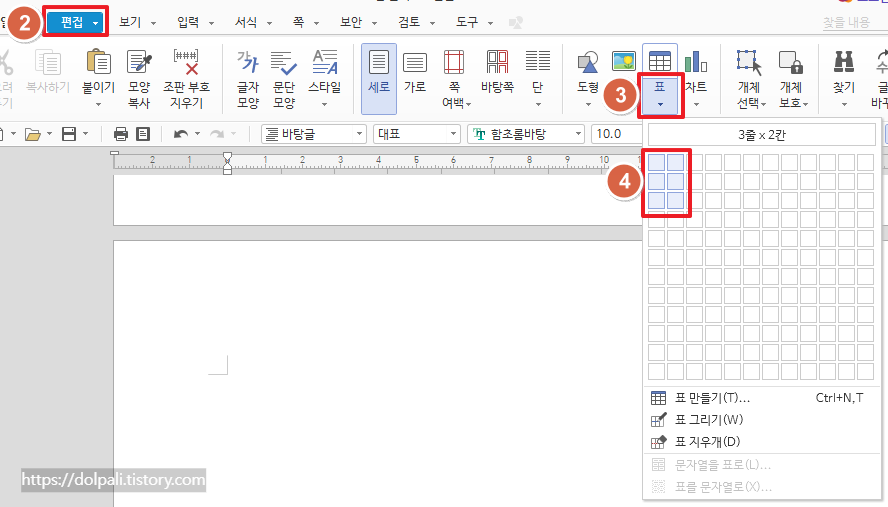The width and height of the screenshot is (888, 507).
Task: Click 개체 선택 object select icon
Action: 749,62
